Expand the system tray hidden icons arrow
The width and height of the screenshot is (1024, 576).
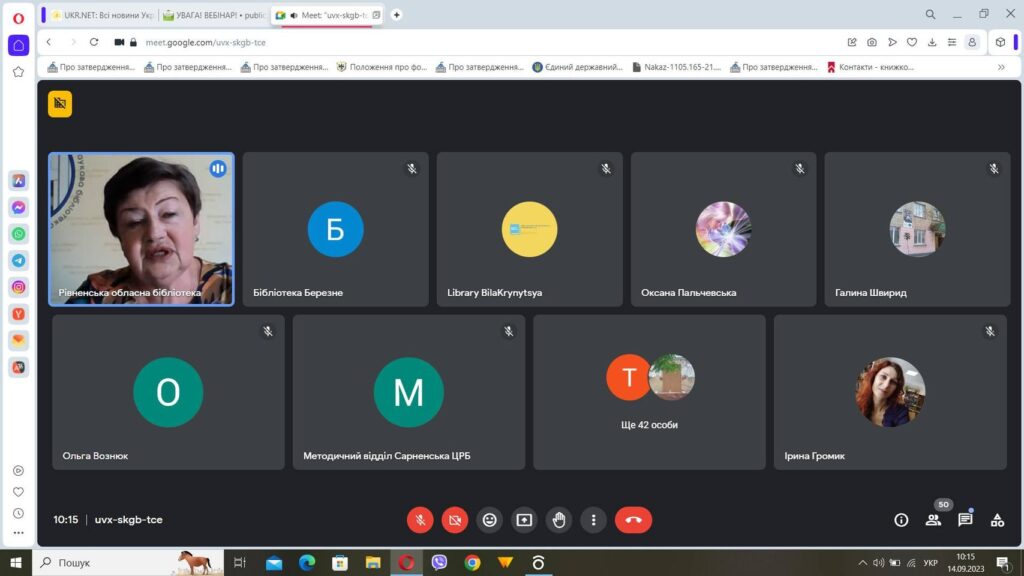point(863,563)
